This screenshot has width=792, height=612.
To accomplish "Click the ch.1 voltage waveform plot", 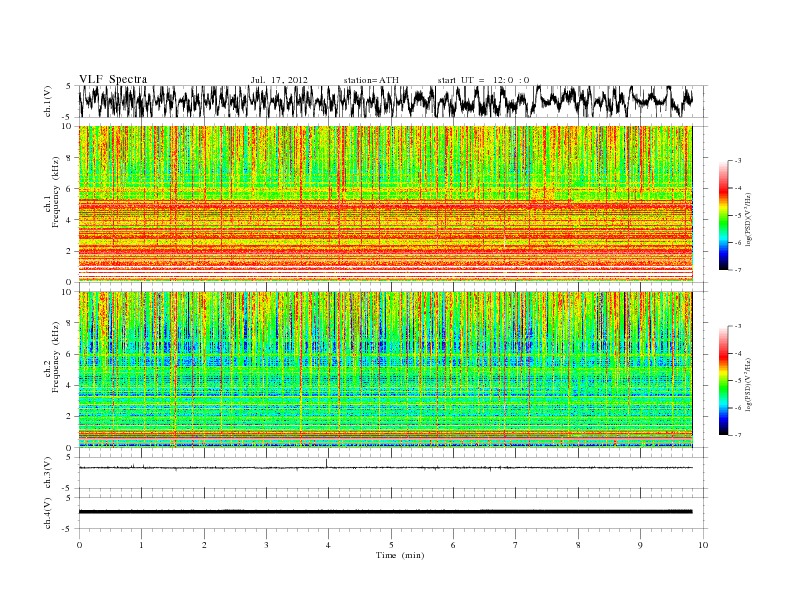I will click(x=385, y=101).
